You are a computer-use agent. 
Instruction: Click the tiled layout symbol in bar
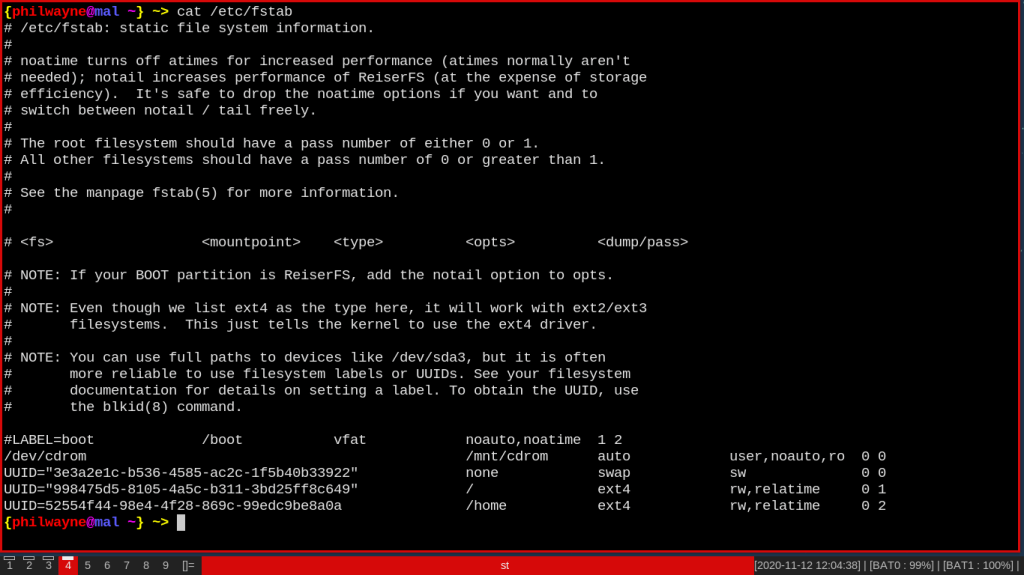[x=188, y=565]
